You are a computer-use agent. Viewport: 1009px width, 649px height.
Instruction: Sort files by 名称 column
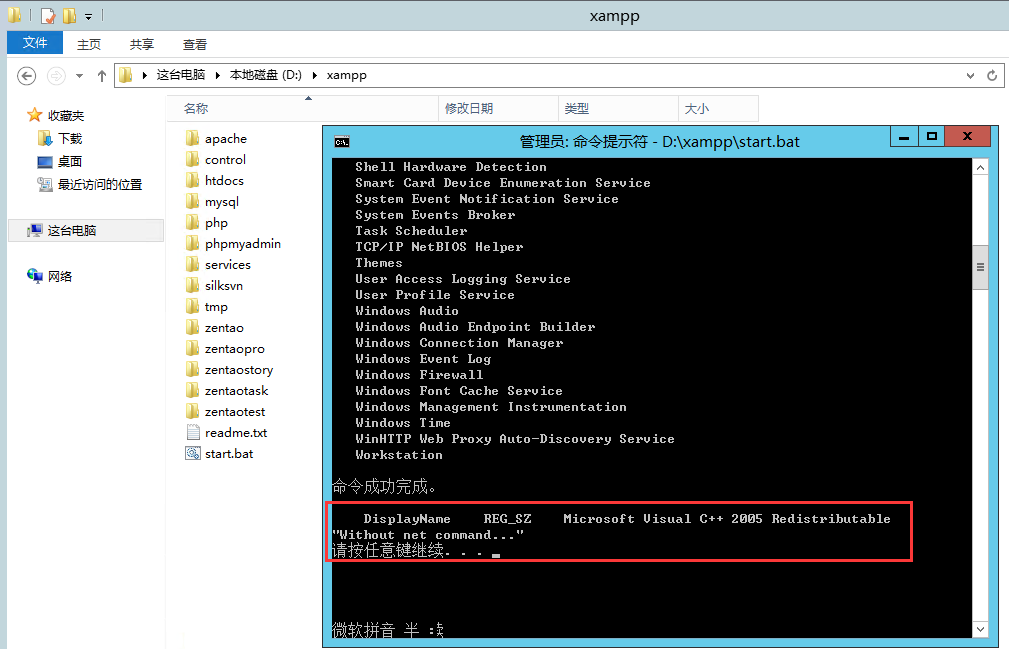point(302,109)
